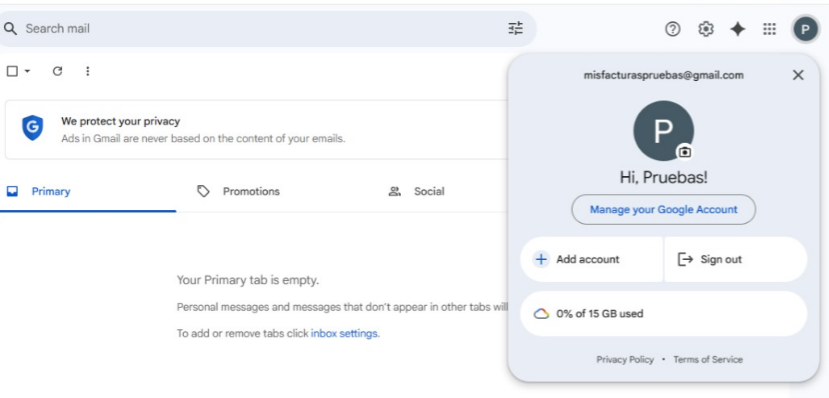This screenshot has width=829, height=398.
Task: Click the P account avatar in header
Action: click(x=805, y=29)
